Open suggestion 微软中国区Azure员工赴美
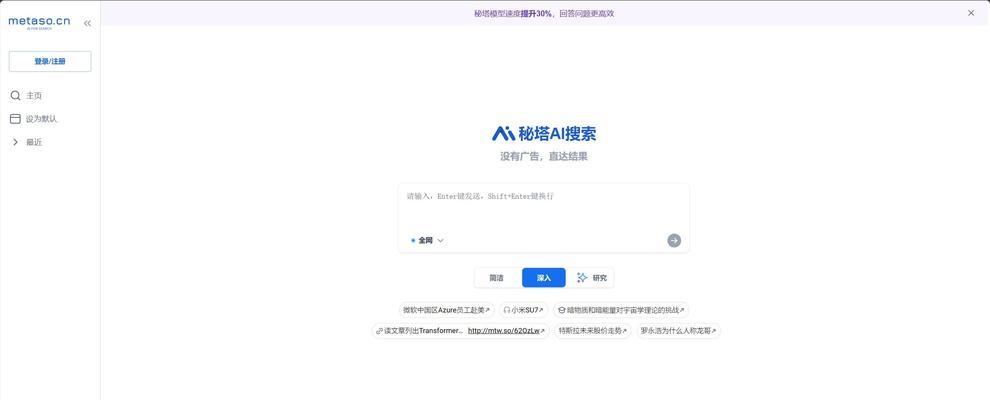 446,310
